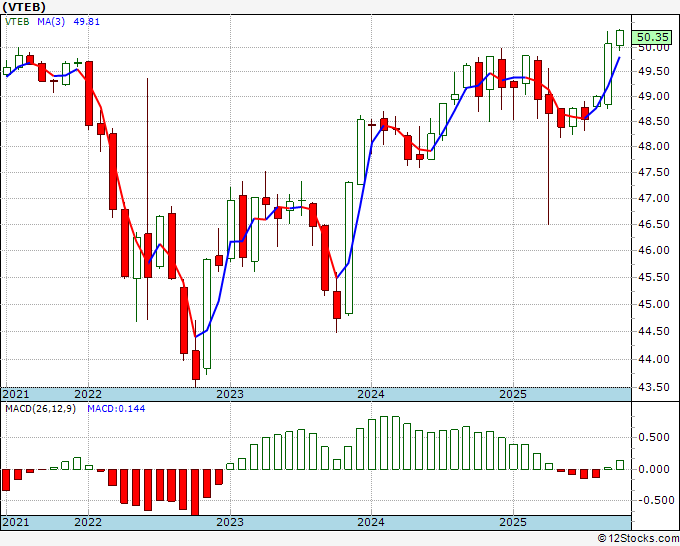Click 2021 on the MACD timeline
The image size is (680, 546).
coord(16,522)
